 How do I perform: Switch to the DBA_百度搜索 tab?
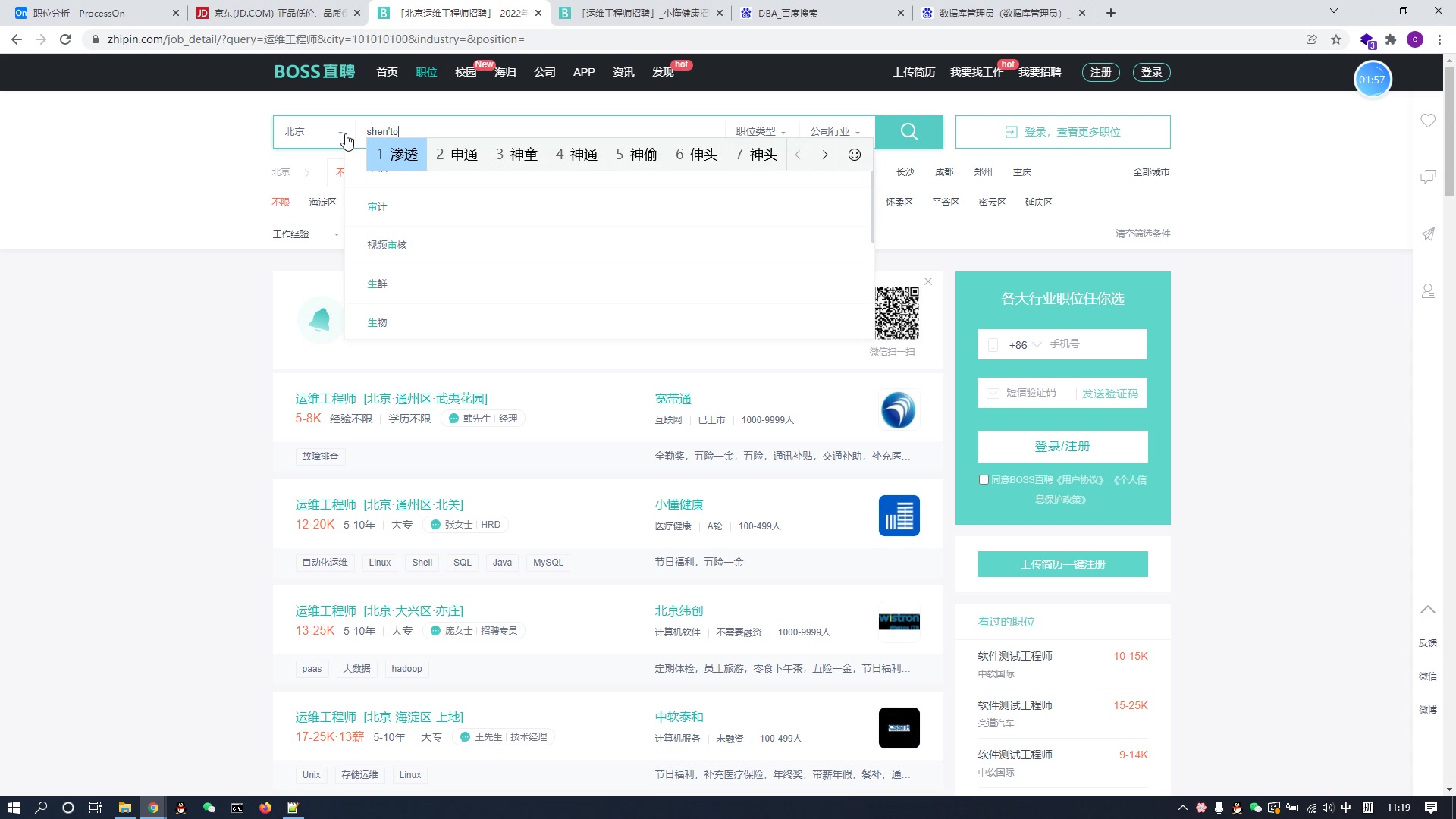pyautogui.click(x=823, y=13)
